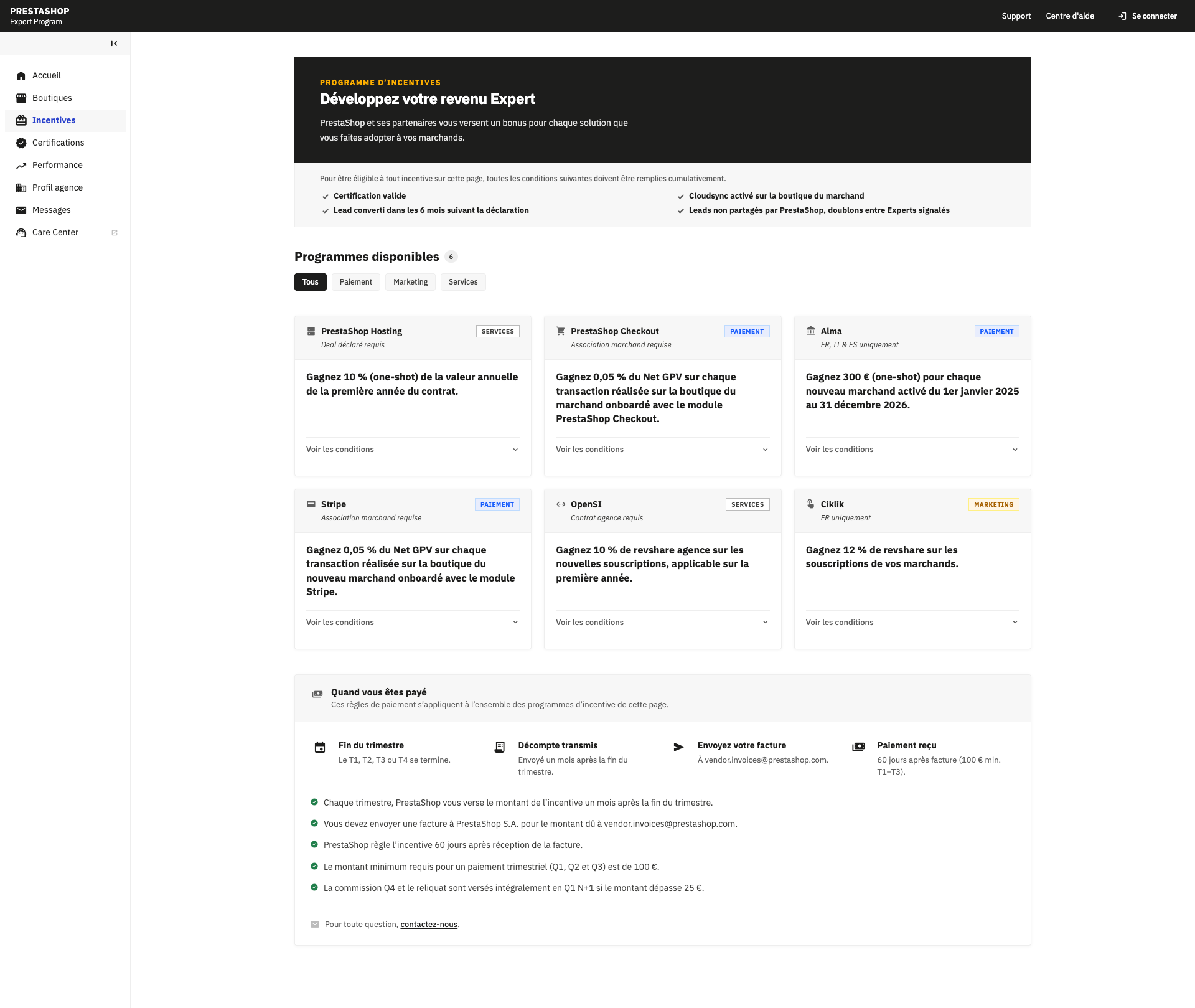The height and width of the screenshot is (1008, 1195).
Task: Open Centre d'aide in header
Action: point(1070,16)
